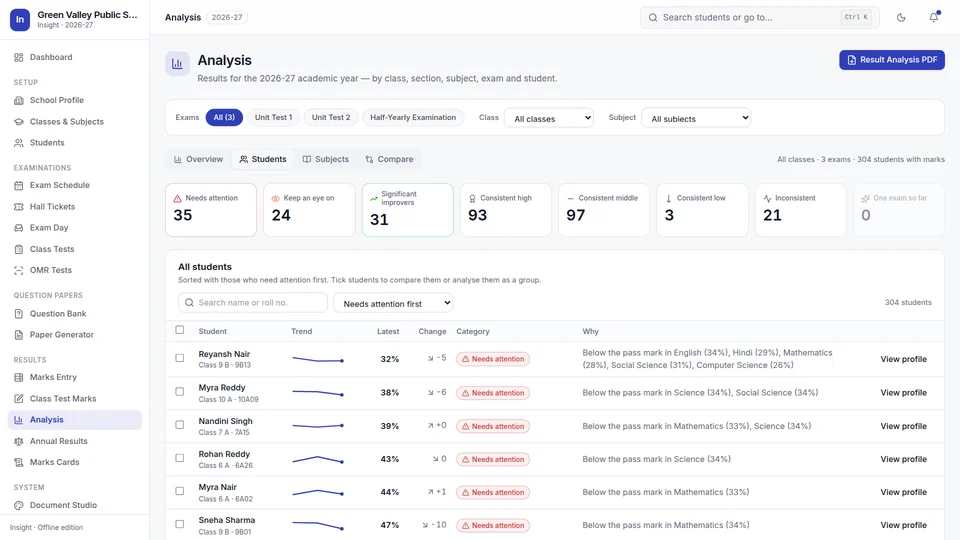Select the Significant improvers card
The image size is (960, 540).
tap(408, 209)
